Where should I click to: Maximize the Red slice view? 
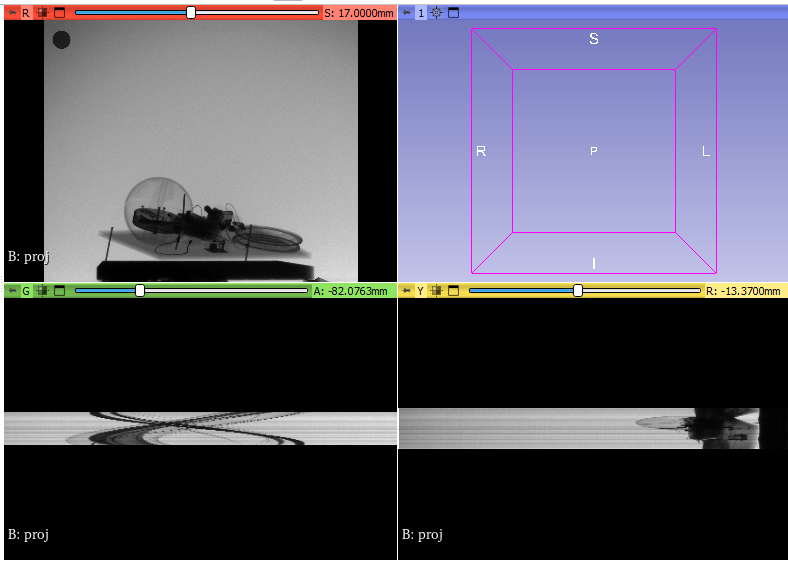[x=59, y=13]
